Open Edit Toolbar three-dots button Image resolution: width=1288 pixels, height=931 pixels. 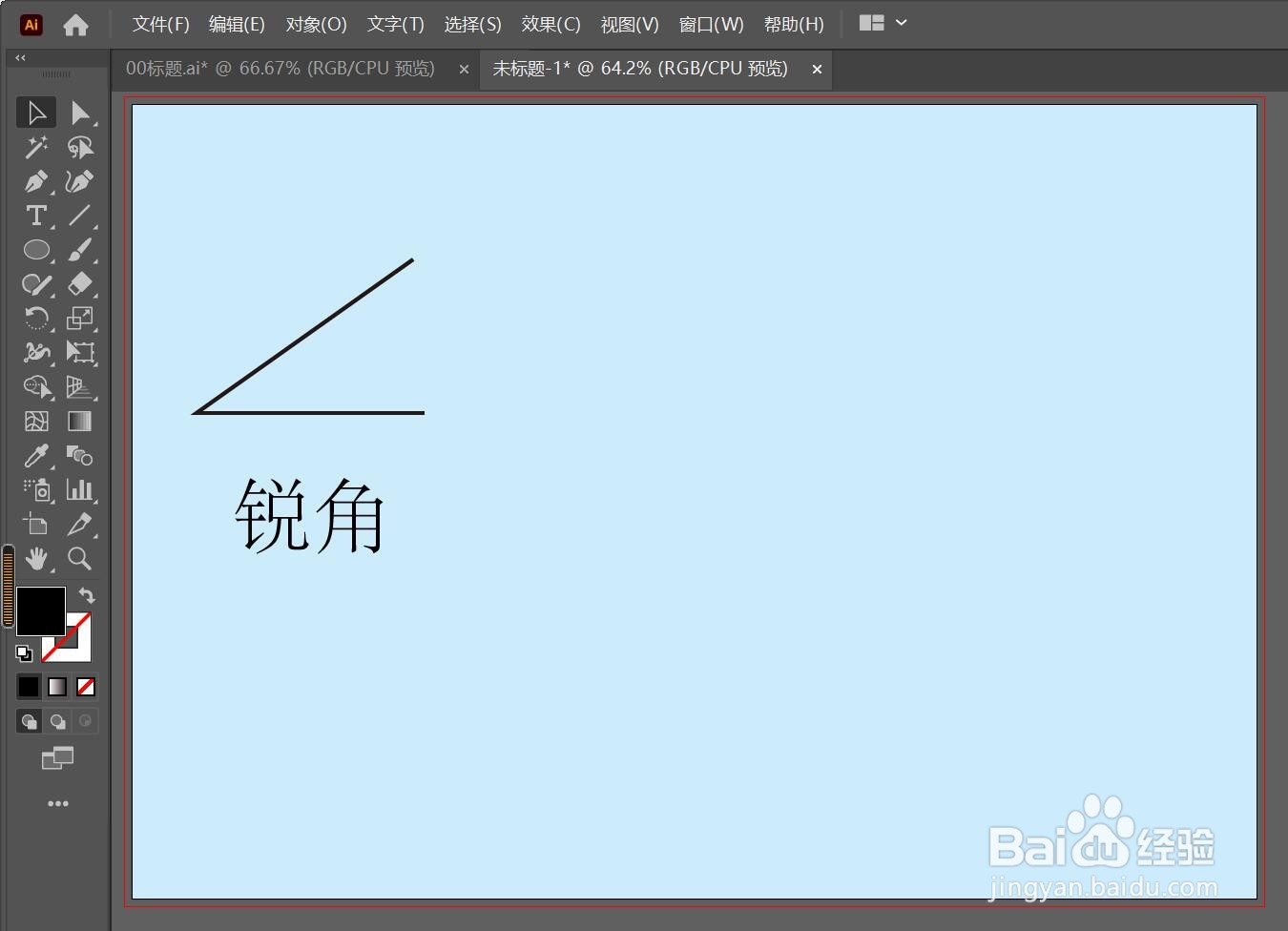click(57, 803)
